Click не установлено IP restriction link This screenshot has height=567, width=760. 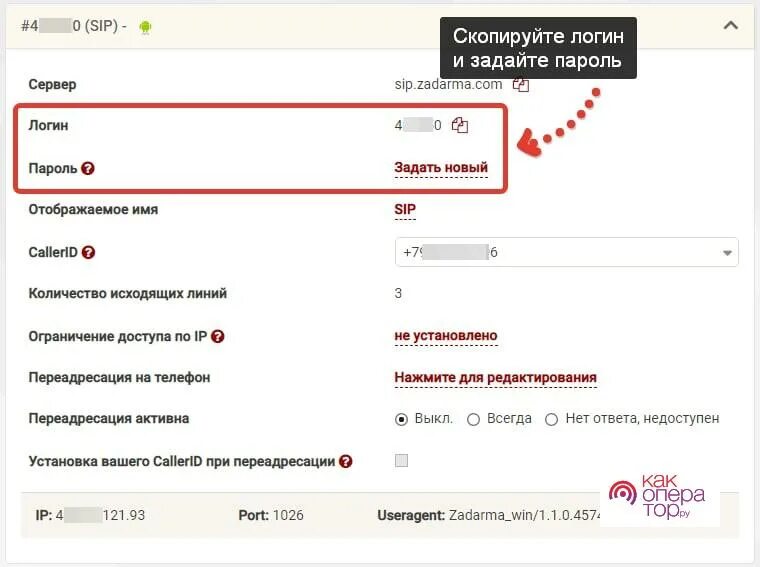(446, 336)
